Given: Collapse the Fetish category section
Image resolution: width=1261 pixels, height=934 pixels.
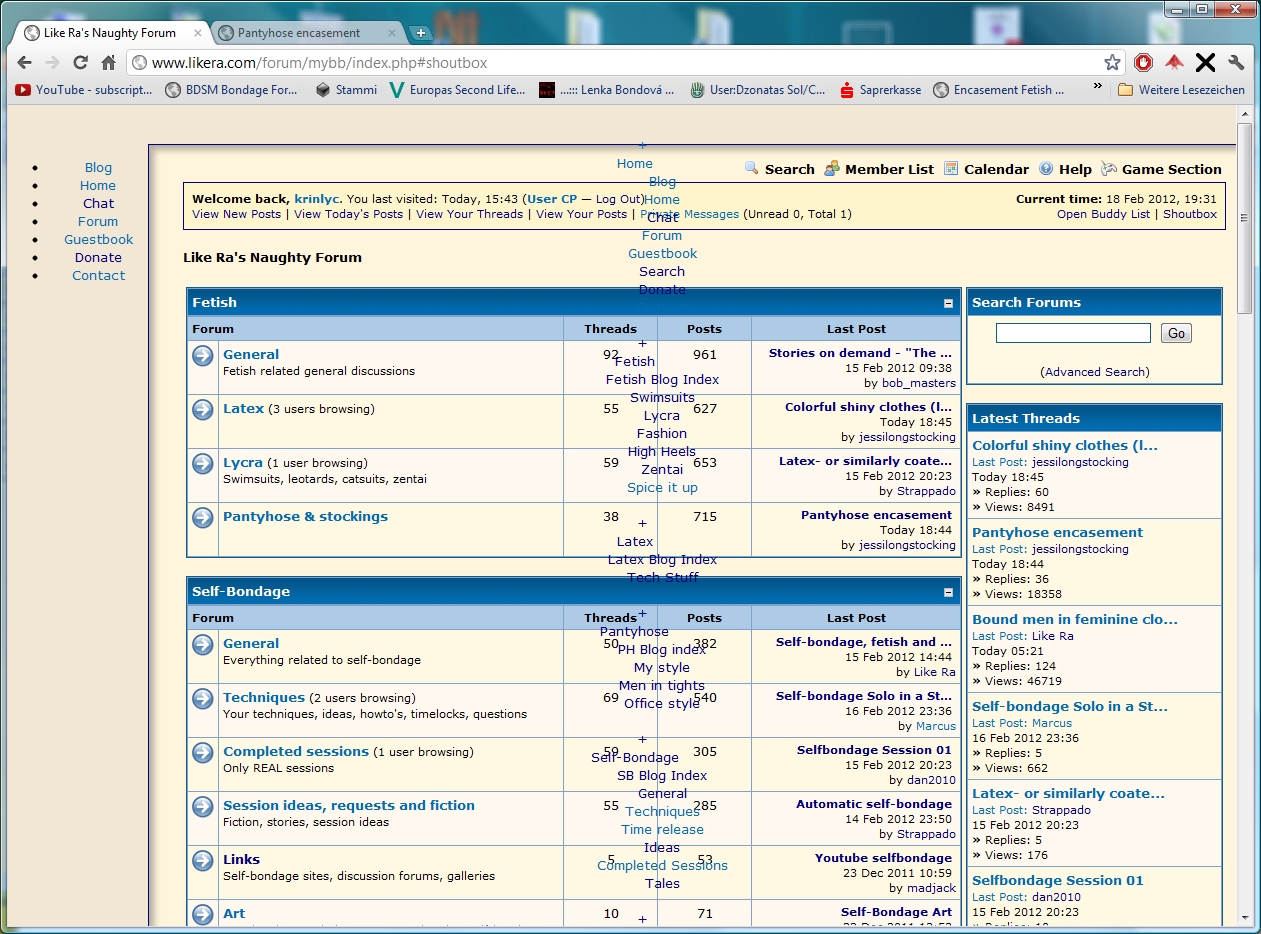Looking at the screenshot, I should [x=948, y=303].
